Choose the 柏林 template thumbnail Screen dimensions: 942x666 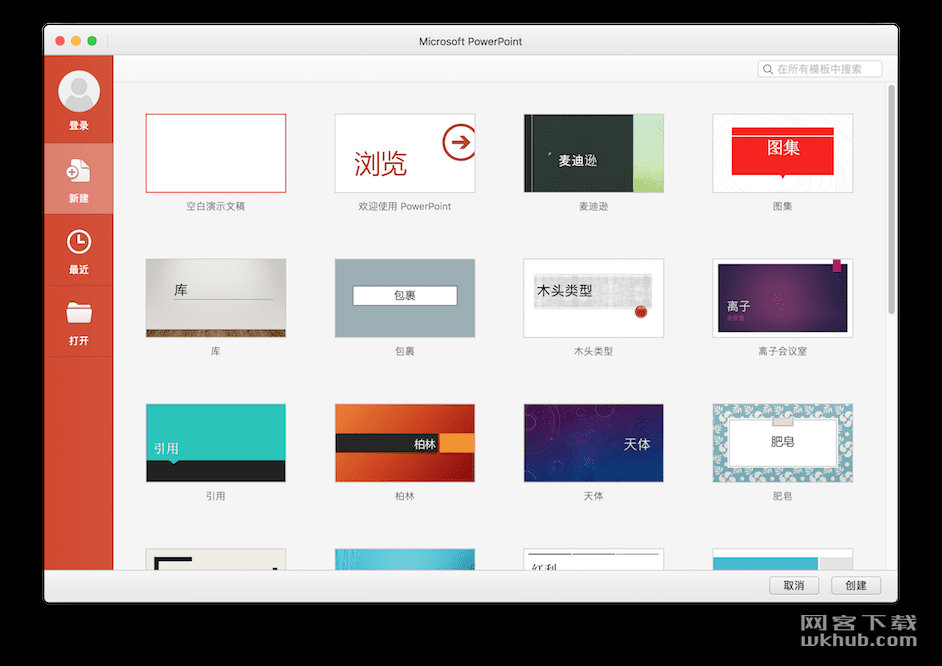point(405,443)
